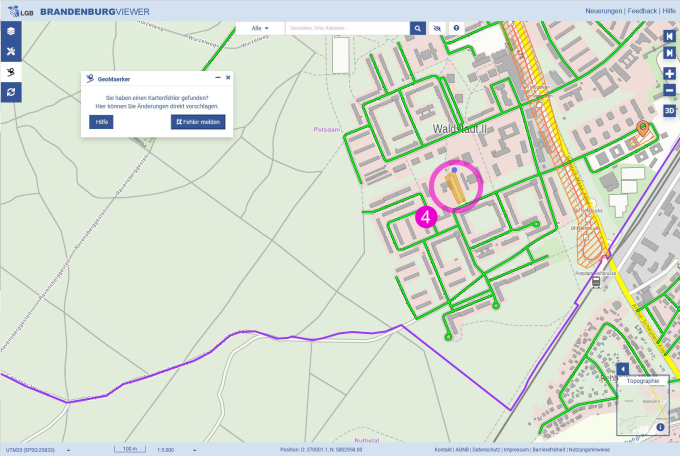Click the Potsdam boundary label
This screenshot has width=680, height=456.
pyautogui.click(x=327, y=129)
